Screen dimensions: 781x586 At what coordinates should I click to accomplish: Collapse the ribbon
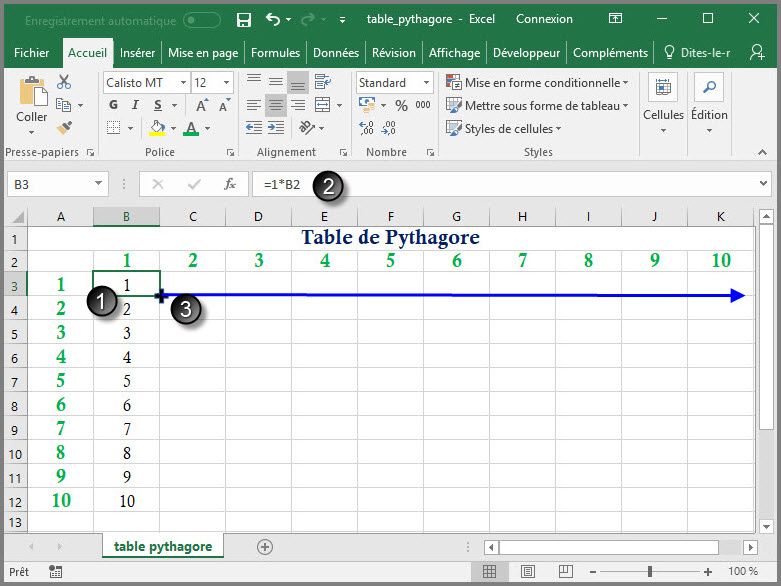[x=762, y=152]
